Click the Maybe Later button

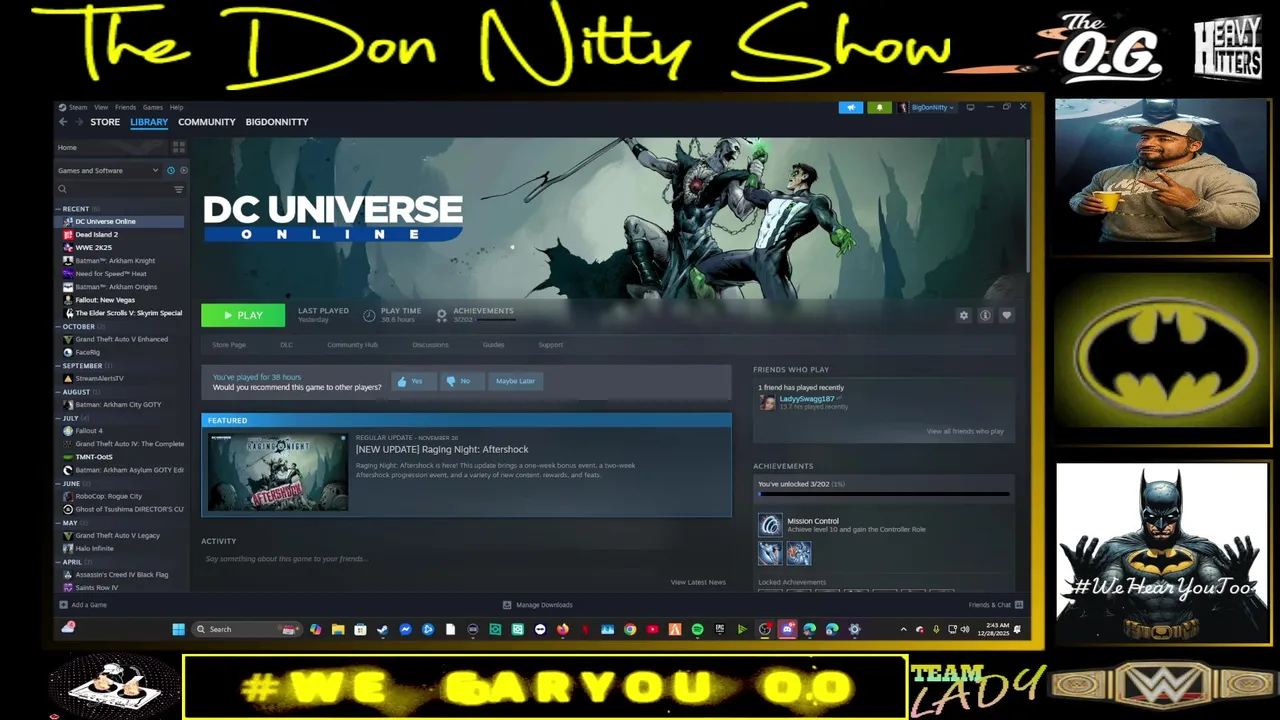click(x=515, y=381)
